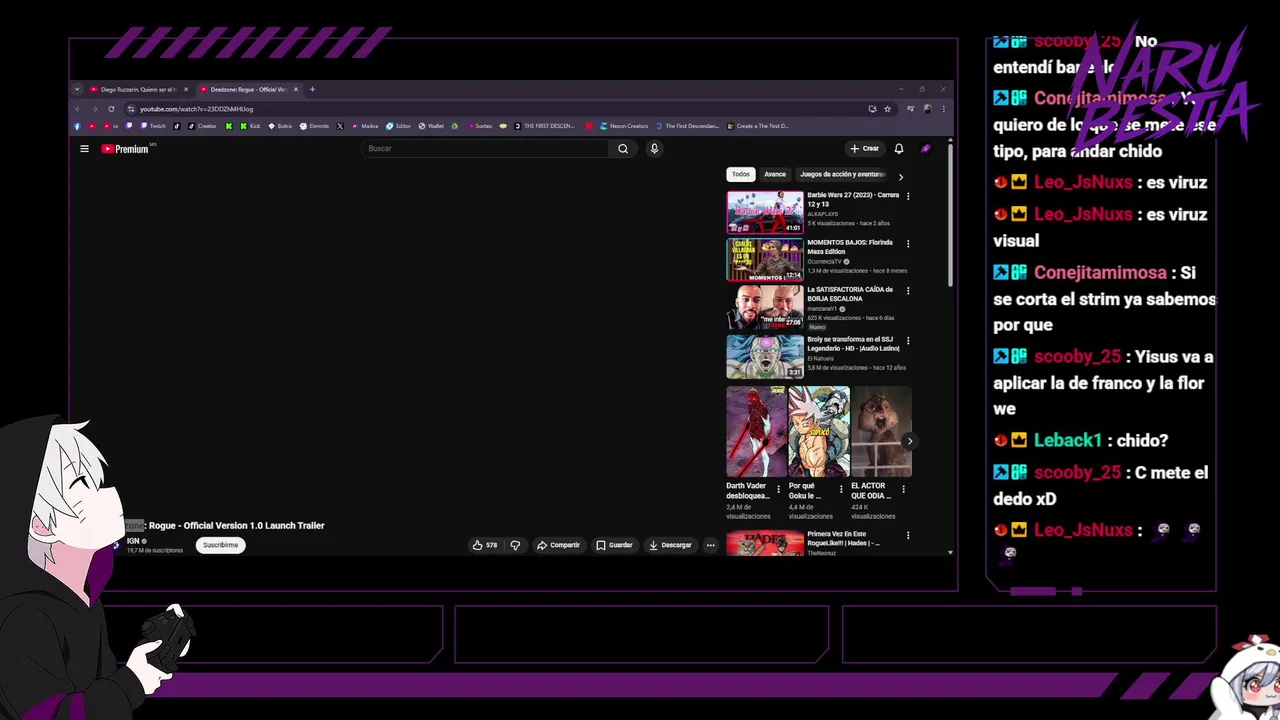
Task: Open Twitch bookmark
Action: tap(153, 126)
